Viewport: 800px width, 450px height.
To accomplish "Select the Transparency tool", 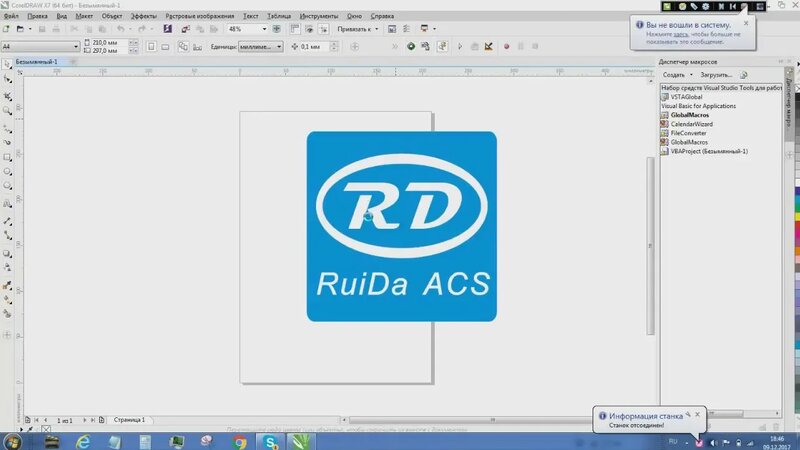I will pyautogui.click(x=7, y=267).
